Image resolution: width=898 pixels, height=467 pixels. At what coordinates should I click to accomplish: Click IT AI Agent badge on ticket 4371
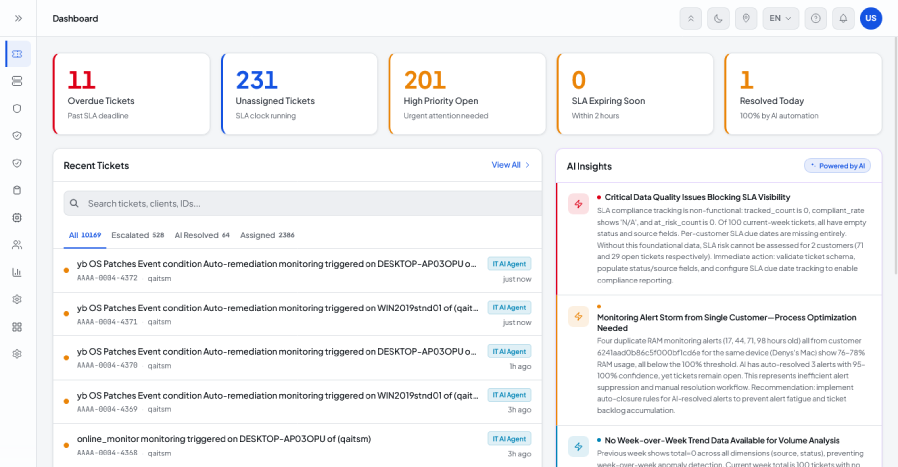(509, 308)
